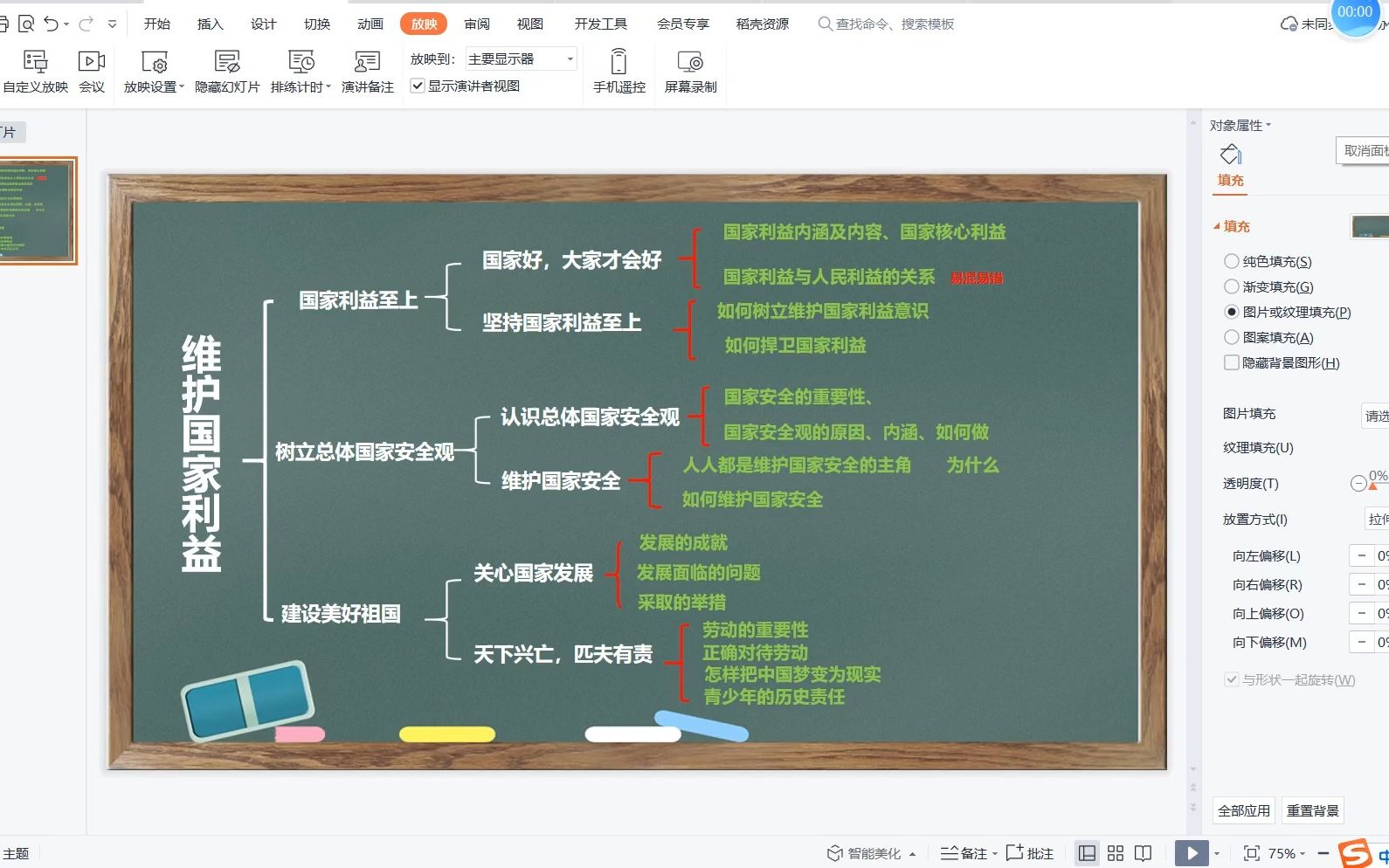1389x868 pixels.
Task: Click search magnifier in command box
Action: pos(825,24)
